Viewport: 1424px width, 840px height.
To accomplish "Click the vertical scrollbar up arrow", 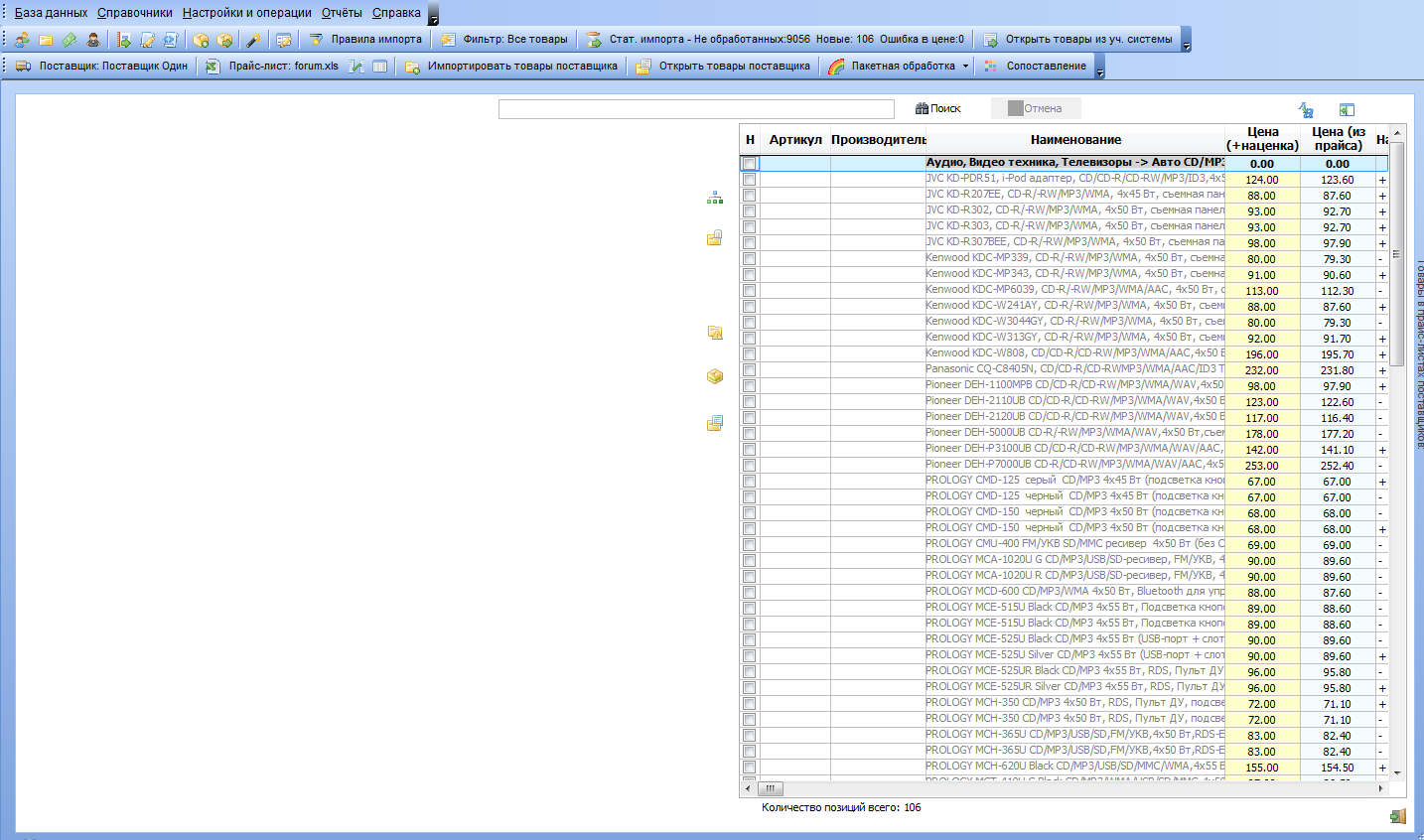I will (x=1397, y=133).
